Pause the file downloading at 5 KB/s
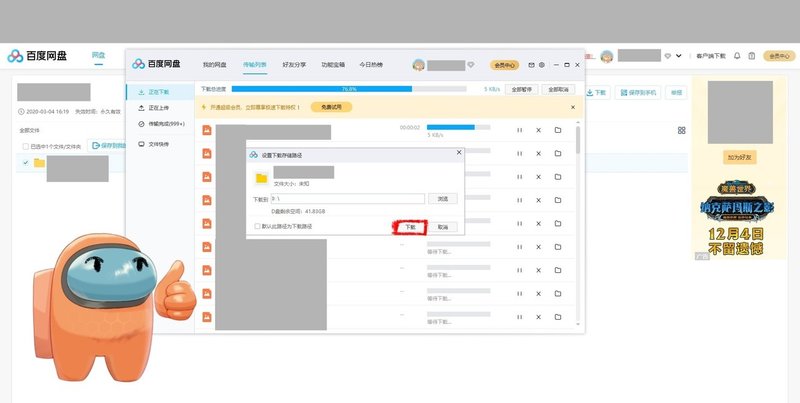 (519, 130)
